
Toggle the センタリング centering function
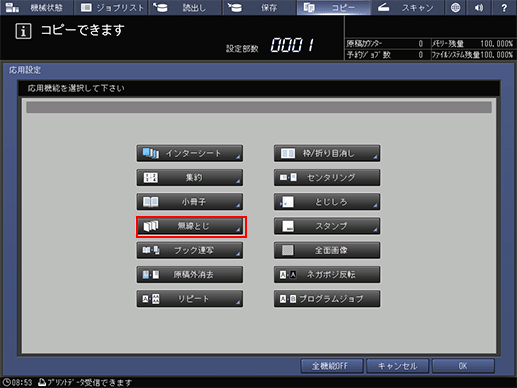327,178
